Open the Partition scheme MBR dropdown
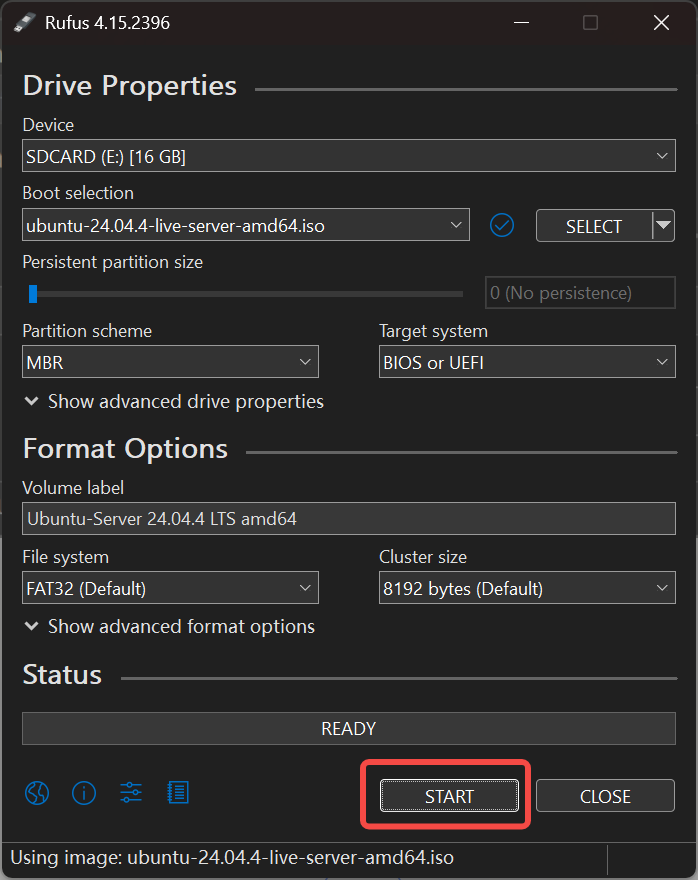Image resolution: width=698 pixels, height=880 pixels. [x=170, y=362]
